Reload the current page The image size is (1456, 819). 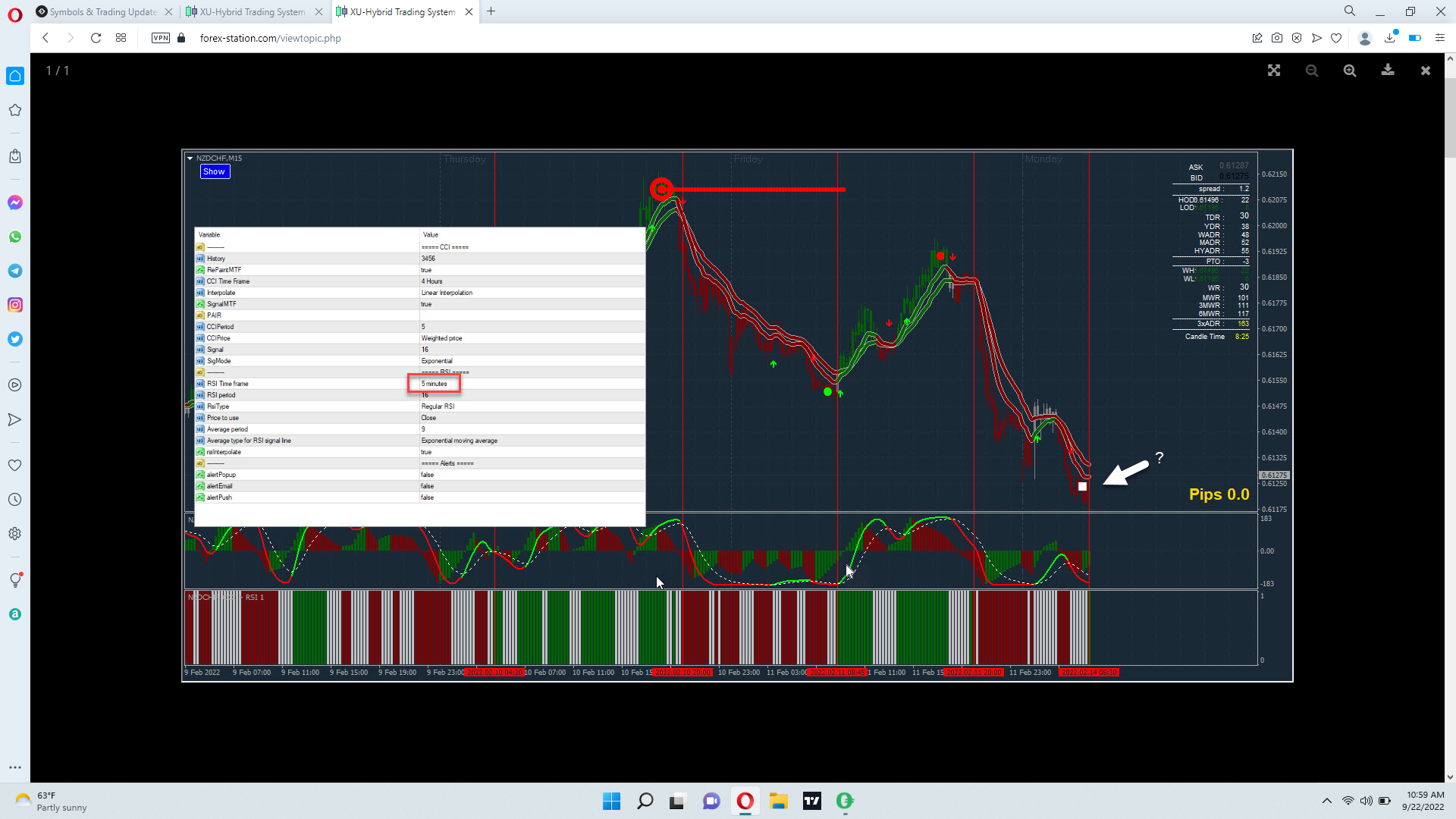pos(96,38)
